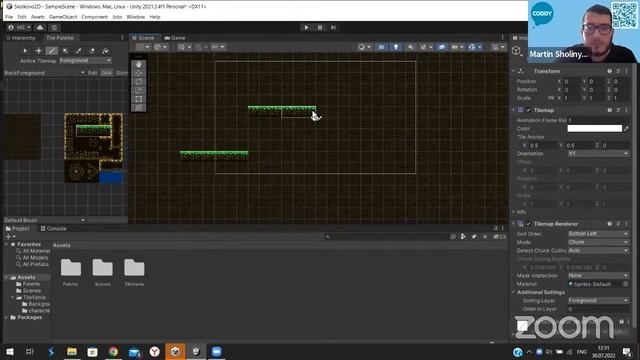The width and height of the screenshot is (640, 360).
Task: Open the version control icon beside cloud
Action: pos(54,27)
